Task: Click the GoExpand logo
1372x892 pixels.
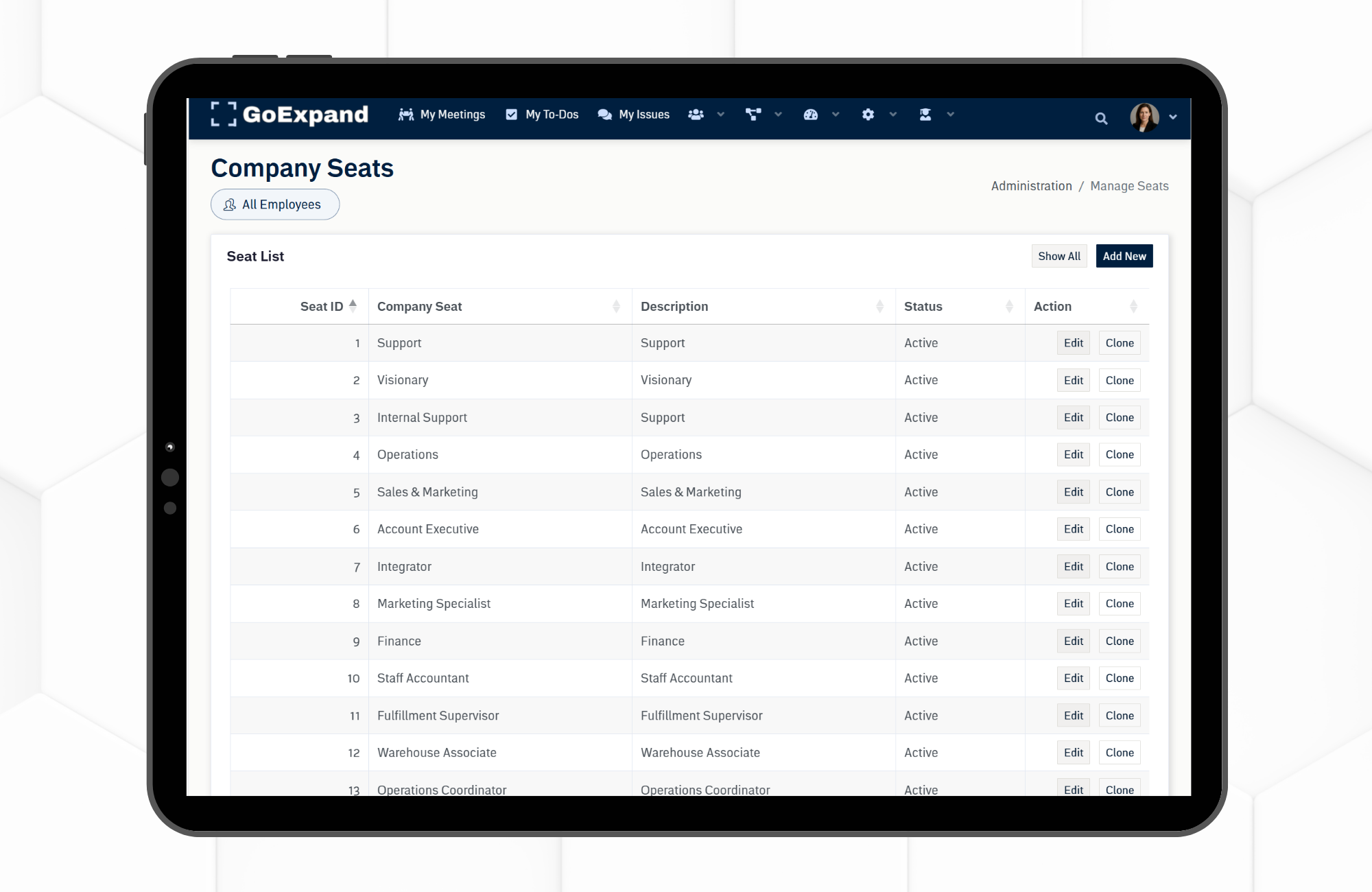Action: coord(289,115)
